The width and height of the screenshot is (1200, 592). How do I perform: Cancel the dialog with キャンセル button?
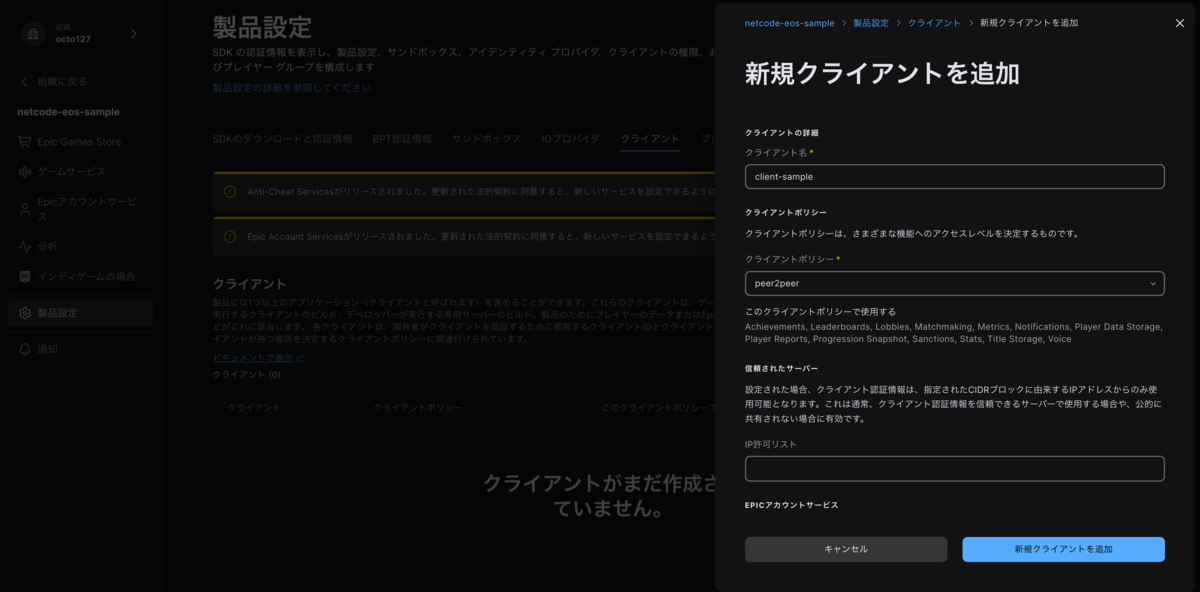(x=845, y=548)
